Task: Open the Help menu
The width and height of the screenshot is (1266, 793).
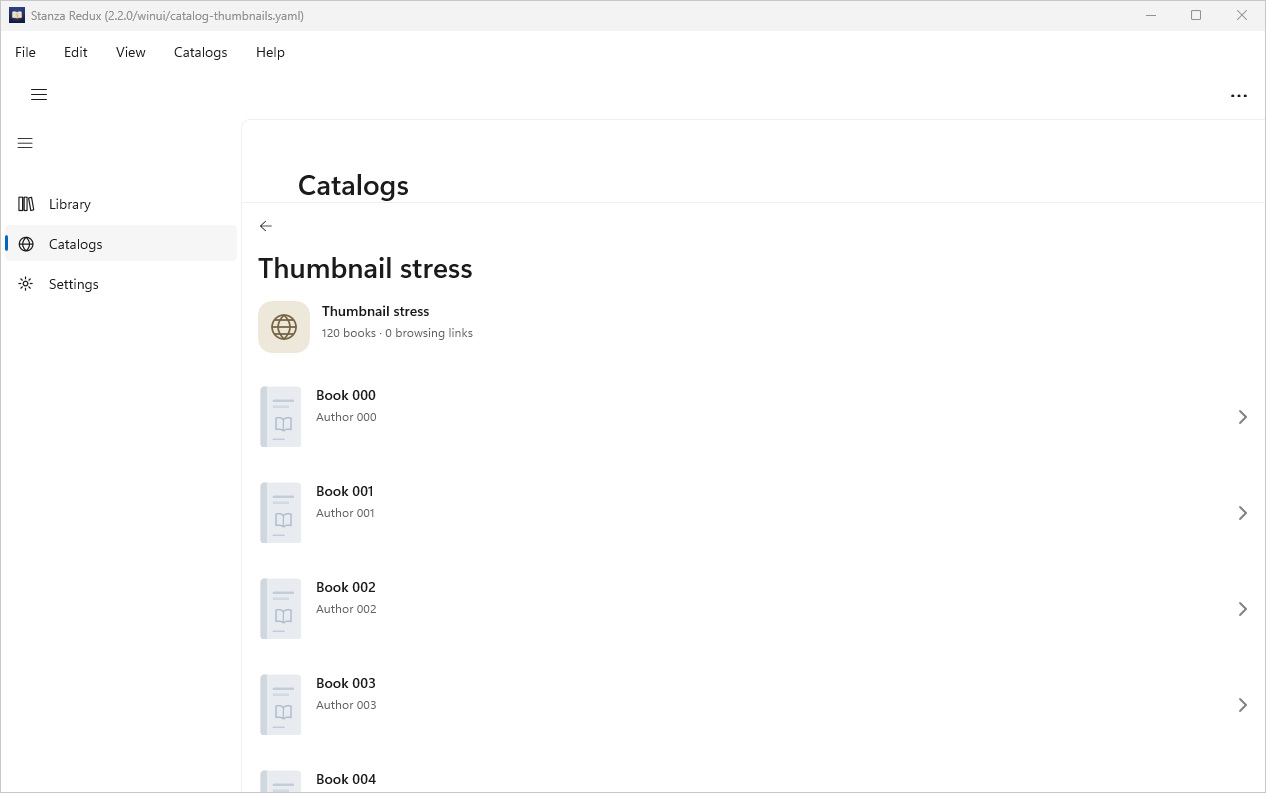Action: pyautogui.click(x=270, y=52)
